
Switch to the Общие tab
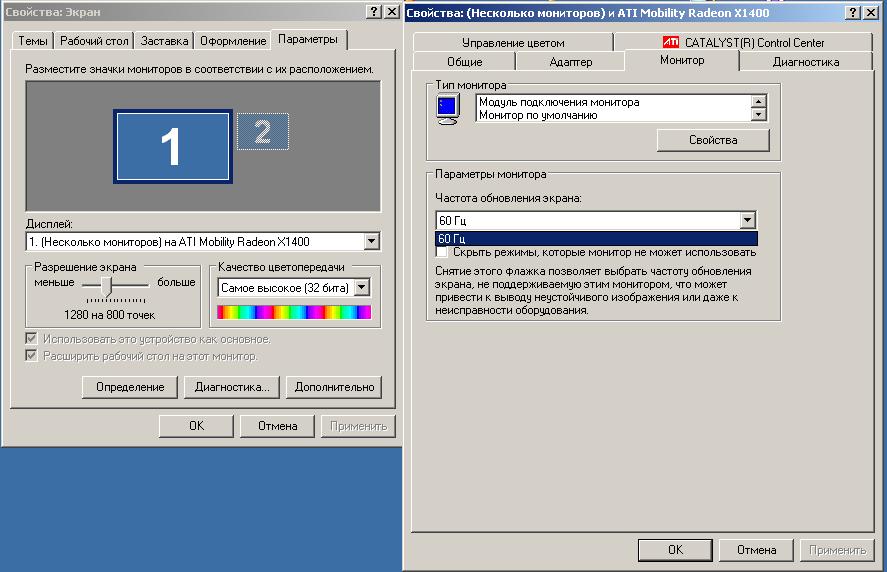pos(464,62)
